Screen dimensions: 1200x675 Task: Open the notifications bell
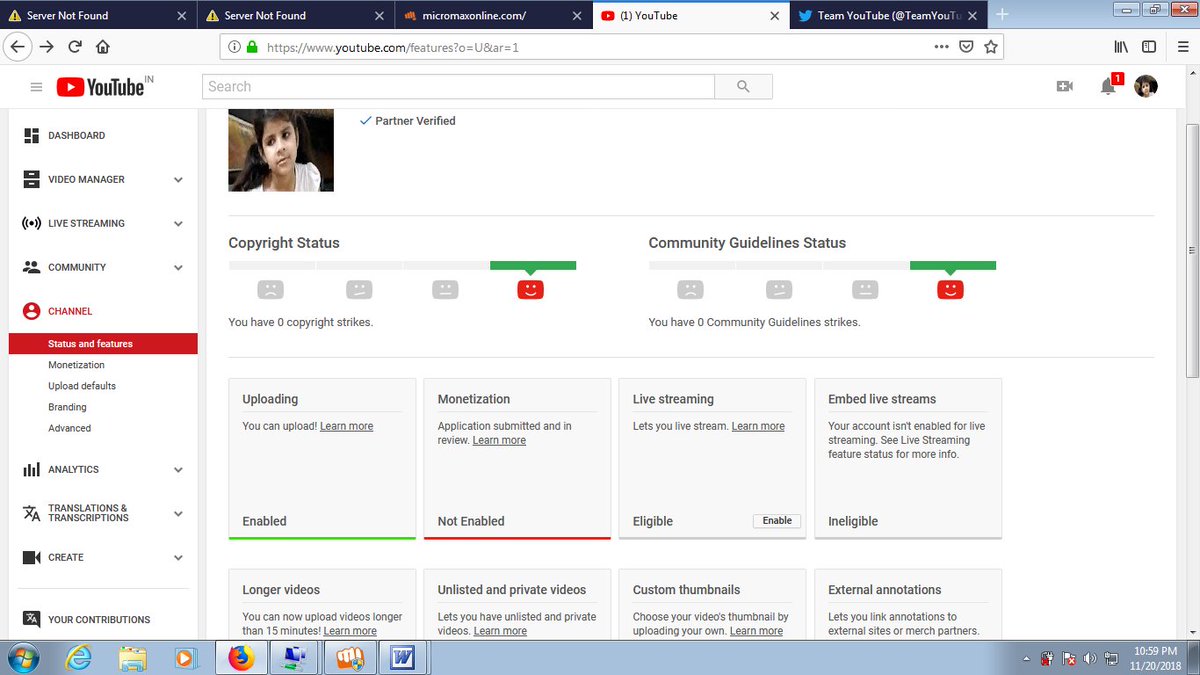(x=1108, y=87)
